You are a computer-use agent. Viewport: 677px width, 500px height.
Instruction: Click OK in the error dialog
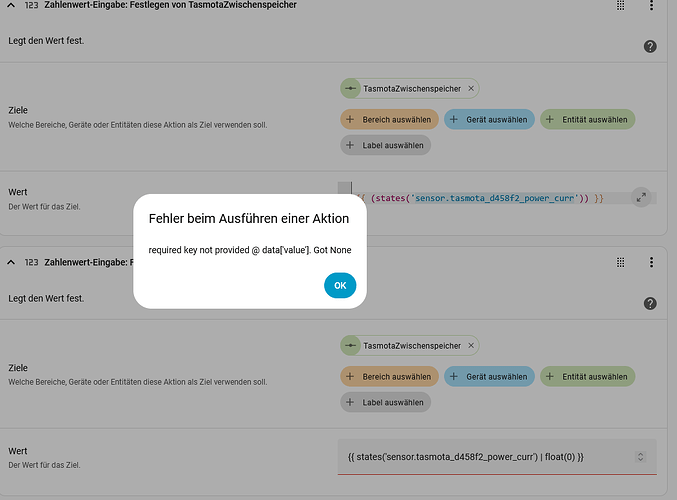[340, 285]
